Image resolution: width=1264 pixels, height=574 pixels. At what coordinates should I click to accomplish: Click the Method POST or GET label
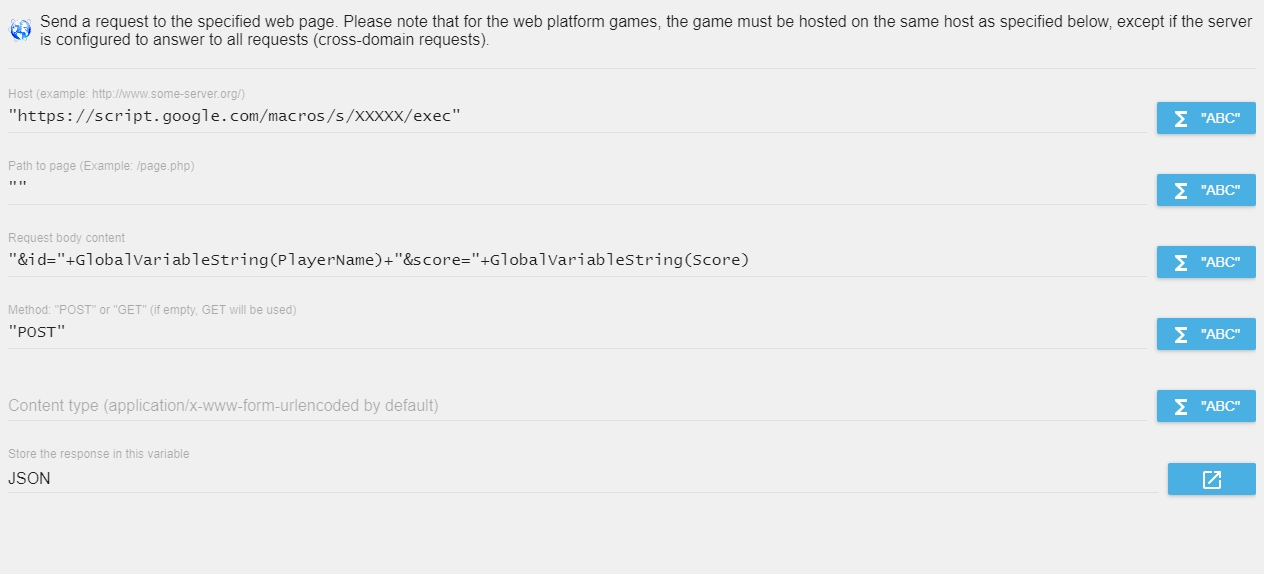(x=152, y=310)
